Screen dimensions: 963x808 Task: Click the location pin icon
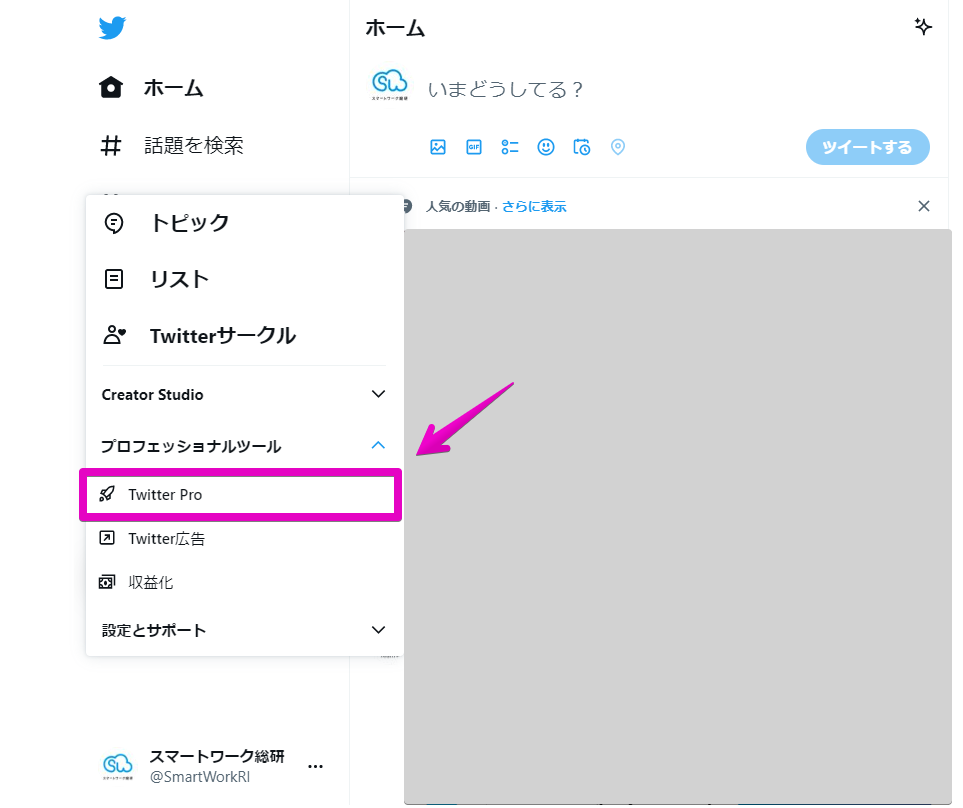point(618,147)
